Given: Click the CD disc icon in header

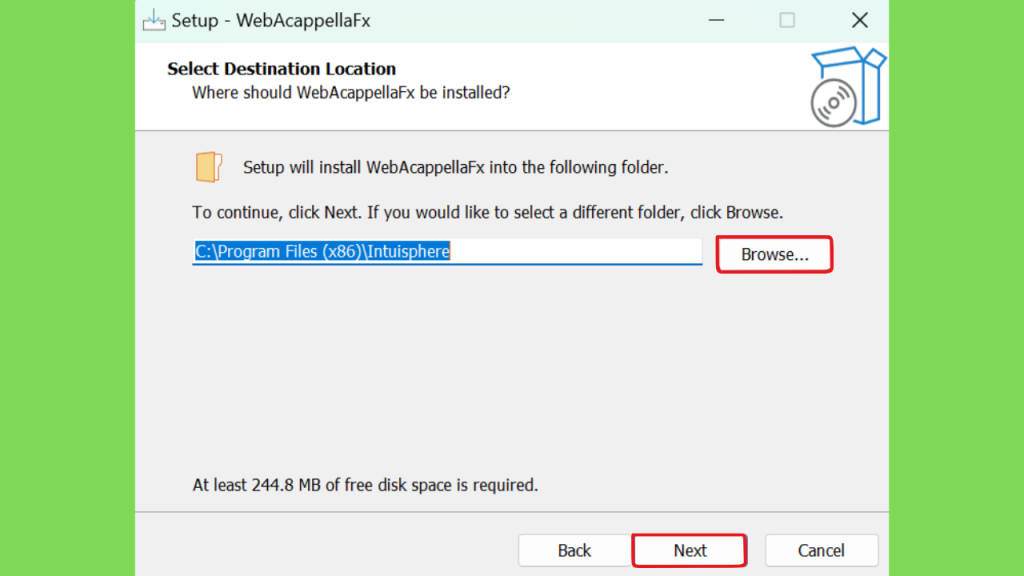Looking at the screenshot, I should [x=833, y=103].
